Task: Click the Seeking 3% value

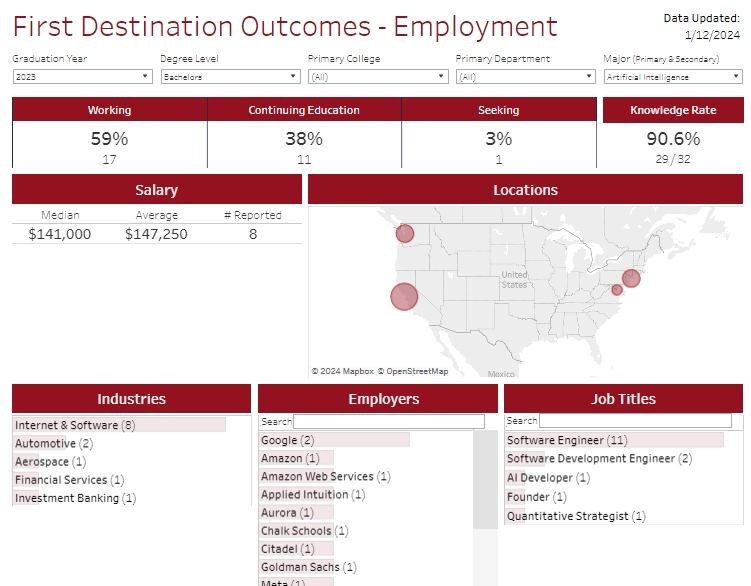Action: tap(499, 139)
